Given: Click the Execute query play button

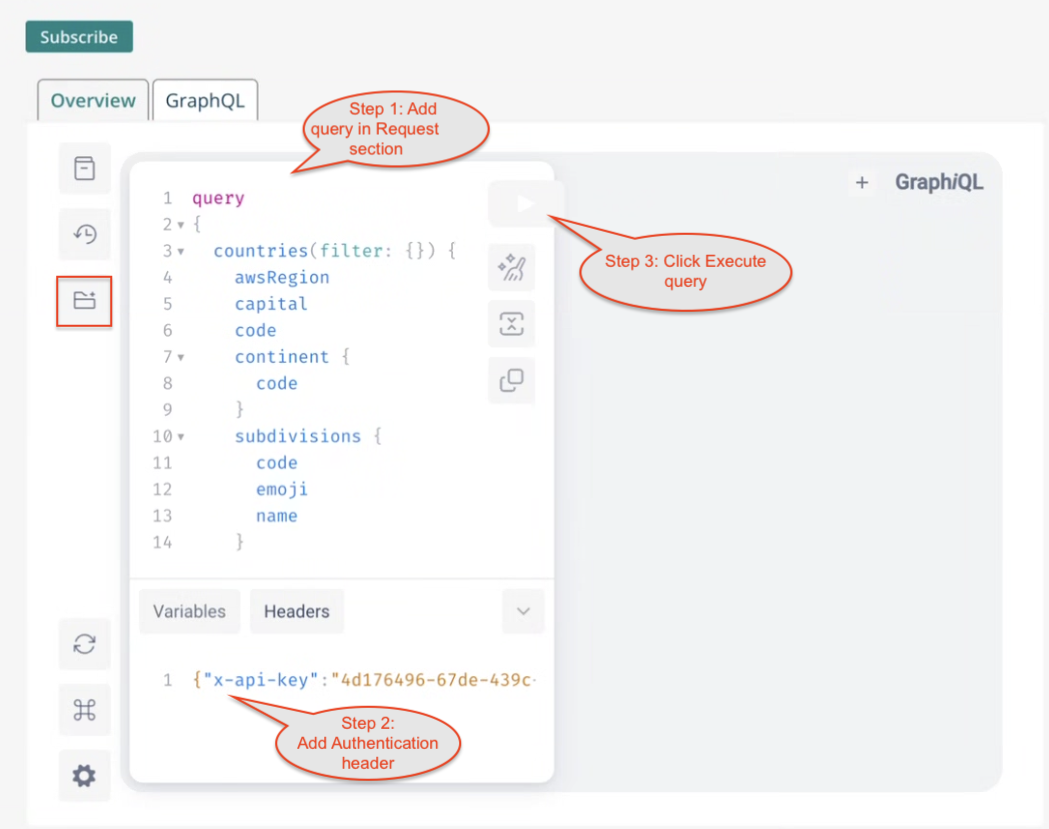Looking at the screenshot, I should point(525,204).
